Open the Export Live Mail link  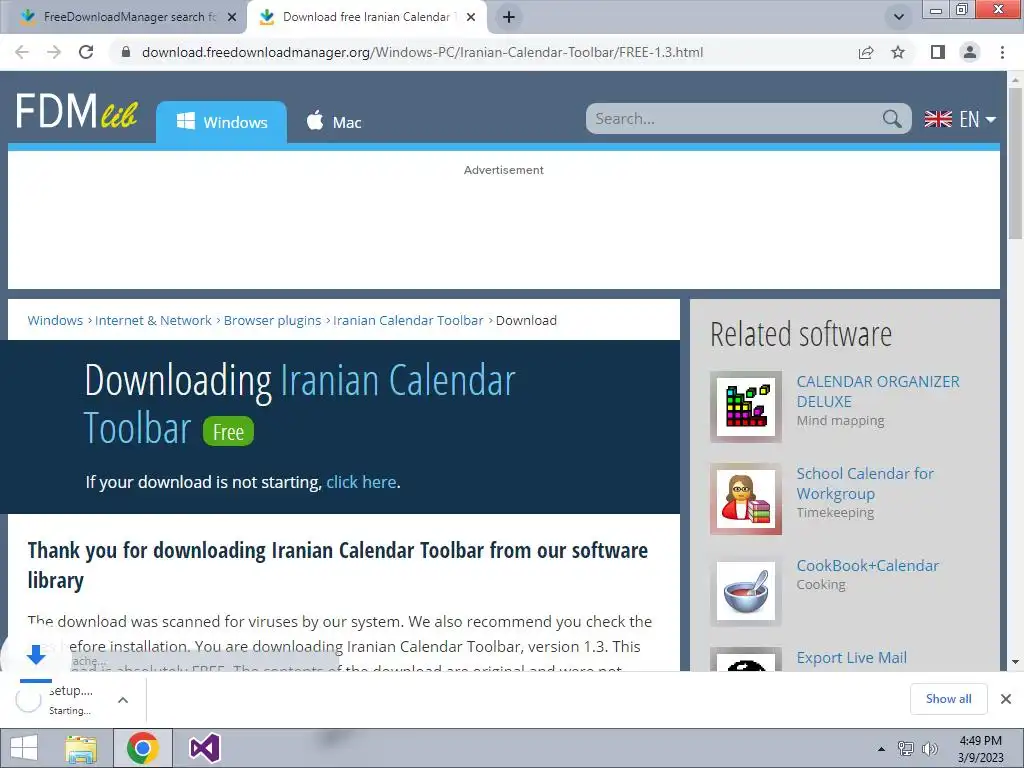(x=852, y=658)
